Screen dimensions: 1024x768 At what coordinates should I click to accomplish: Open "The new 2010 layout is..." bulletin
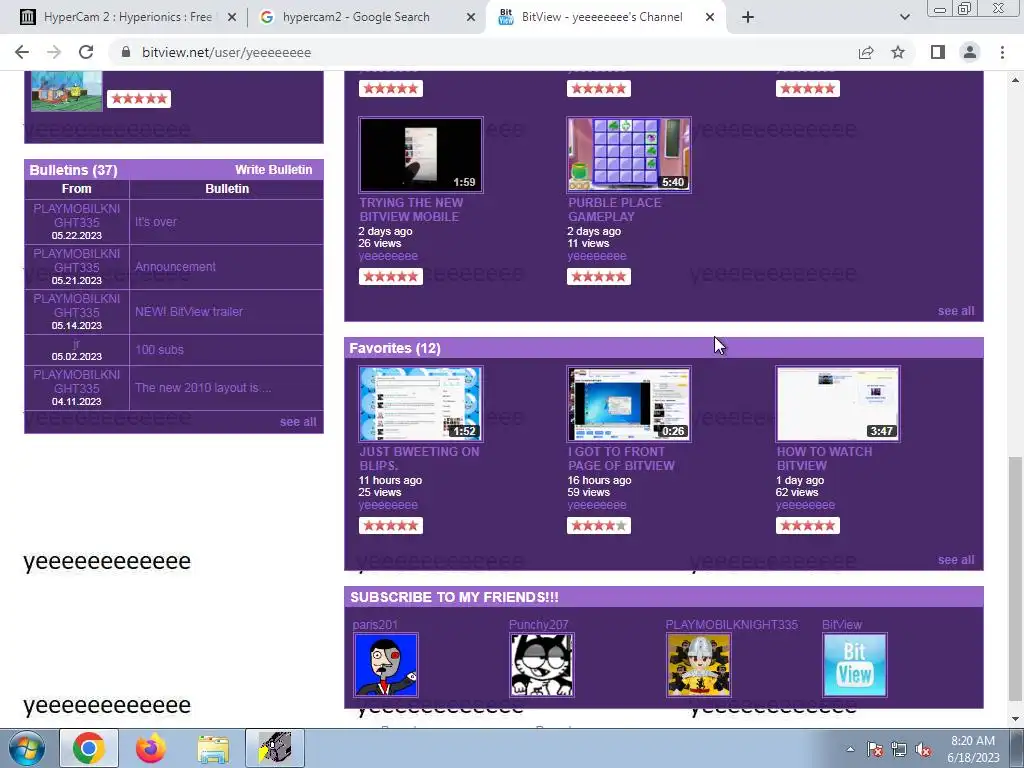pos(203,388)
